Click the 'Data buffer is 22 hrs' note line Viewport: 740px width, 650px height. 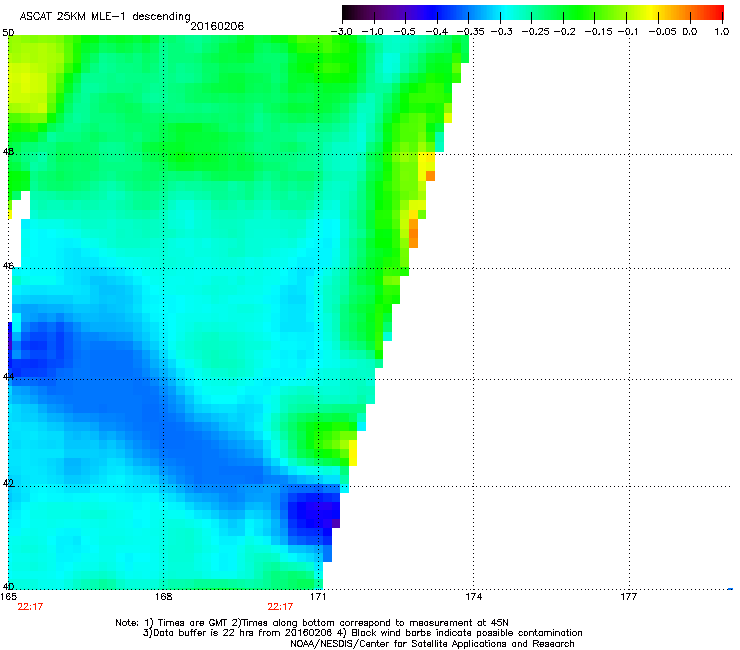362,633
